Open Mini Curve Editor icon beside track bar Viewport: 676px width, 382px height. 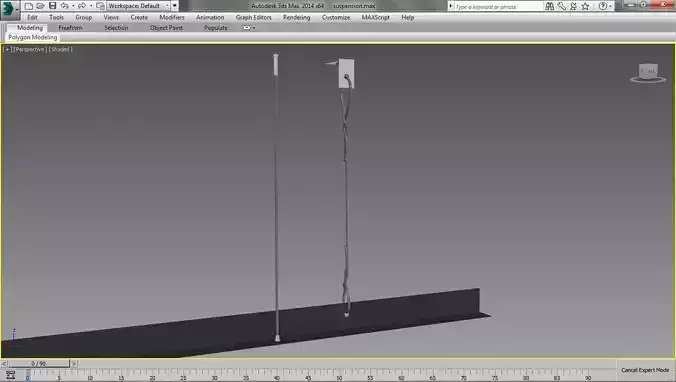[x=10, y=375]
